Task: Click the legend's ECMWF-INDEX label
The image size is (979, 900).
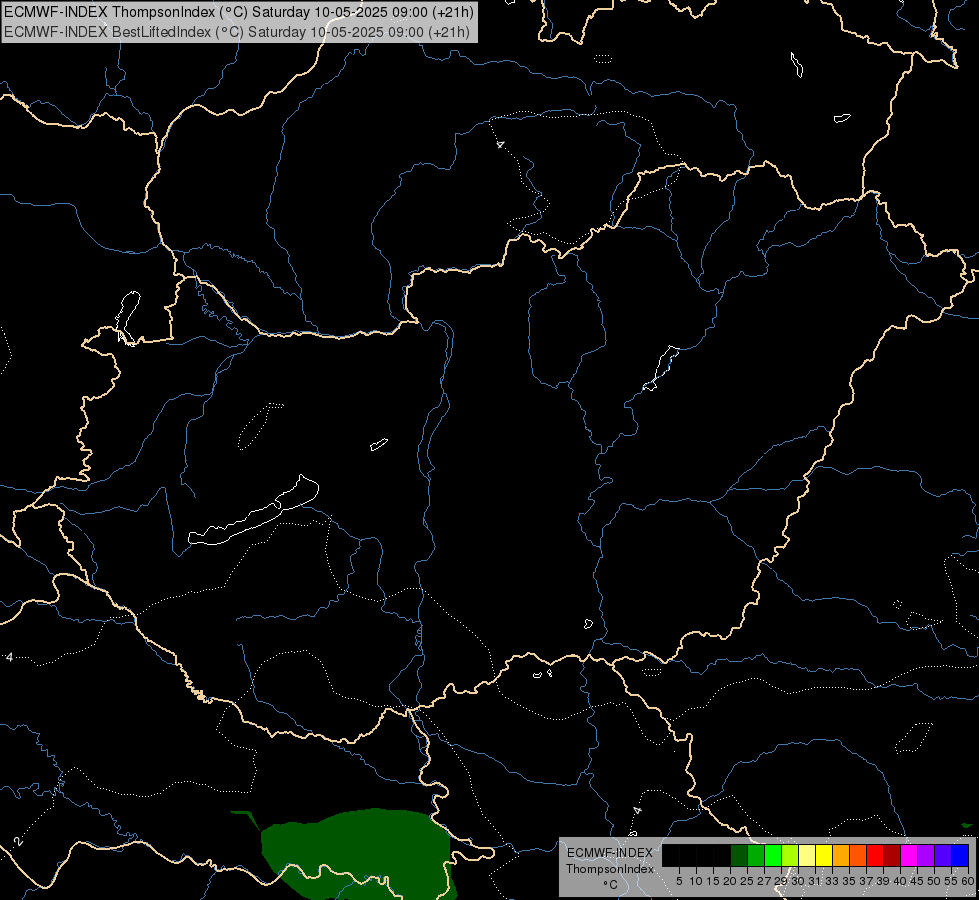Action: (610, 853)
